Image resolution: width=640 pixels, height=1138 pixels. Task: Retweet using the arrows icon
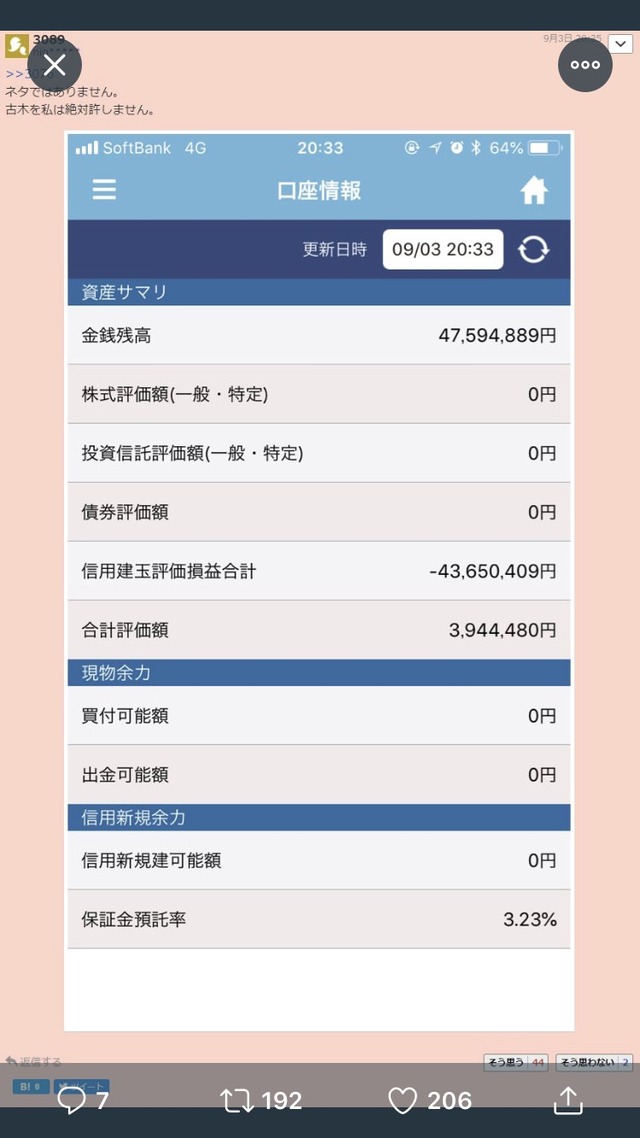[x=239, y=1101]
